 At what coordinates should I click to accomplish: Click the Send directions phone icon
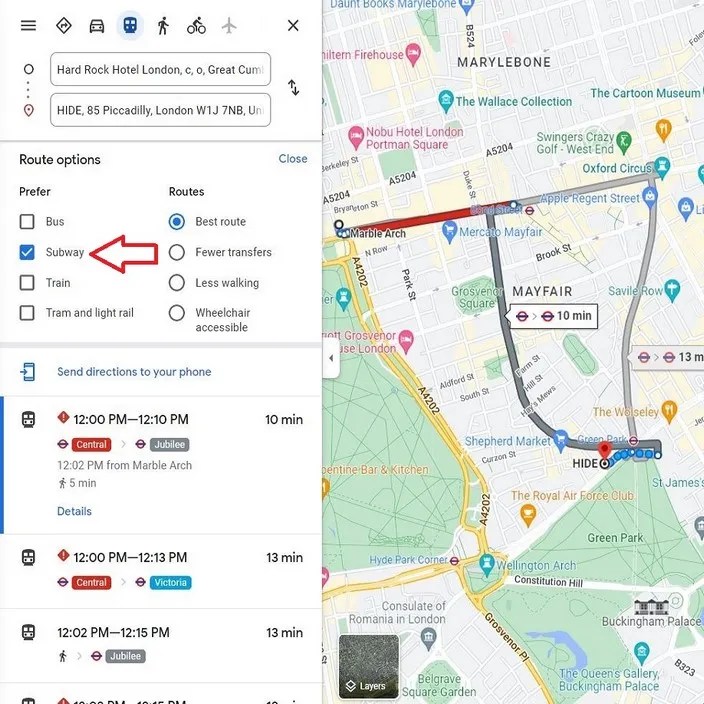click(x=28, y=372)
